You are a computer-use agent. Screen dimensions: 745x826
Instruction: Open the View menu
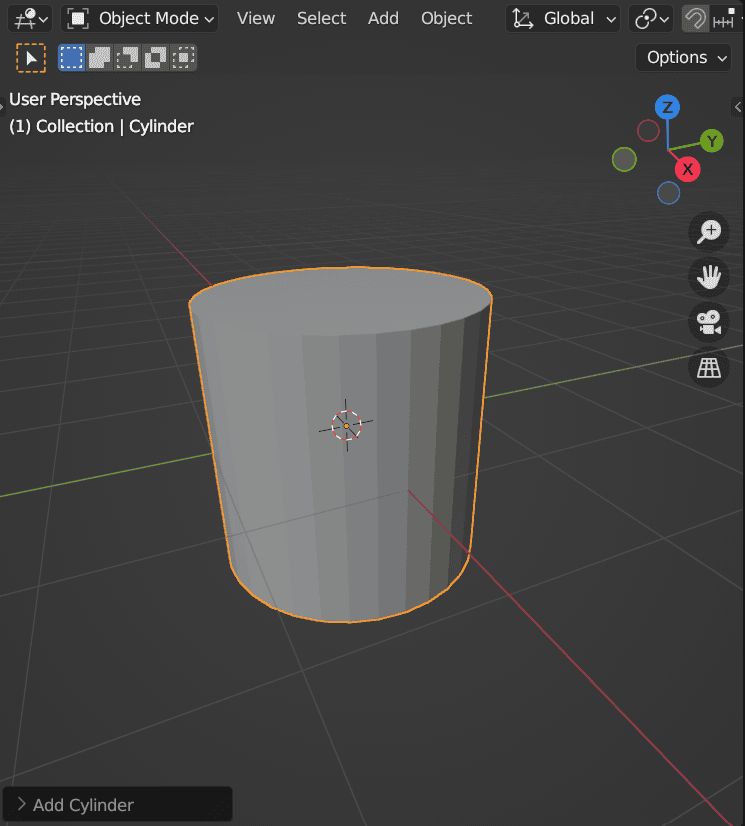click(256, 19)
